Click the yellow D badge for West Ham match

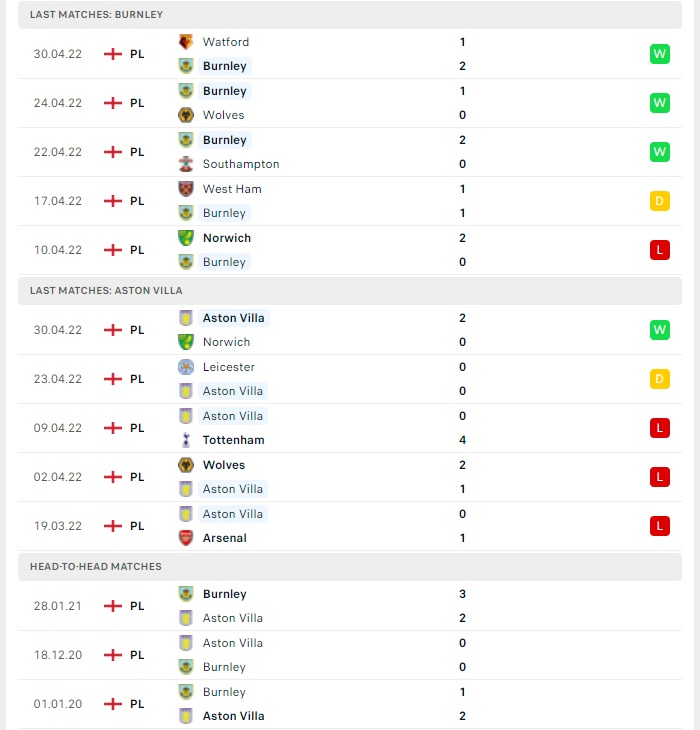(660, 201)
